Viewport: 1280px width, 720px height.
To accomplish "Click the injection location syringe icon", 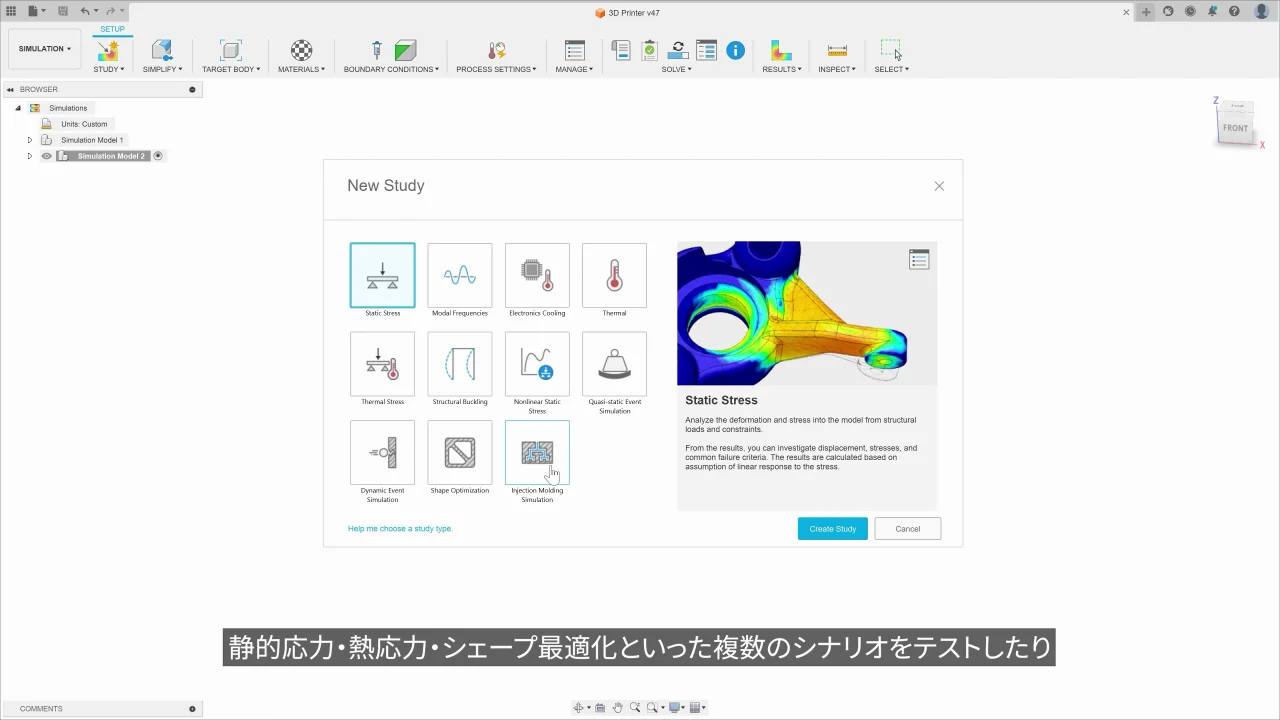I will [377, 50].
